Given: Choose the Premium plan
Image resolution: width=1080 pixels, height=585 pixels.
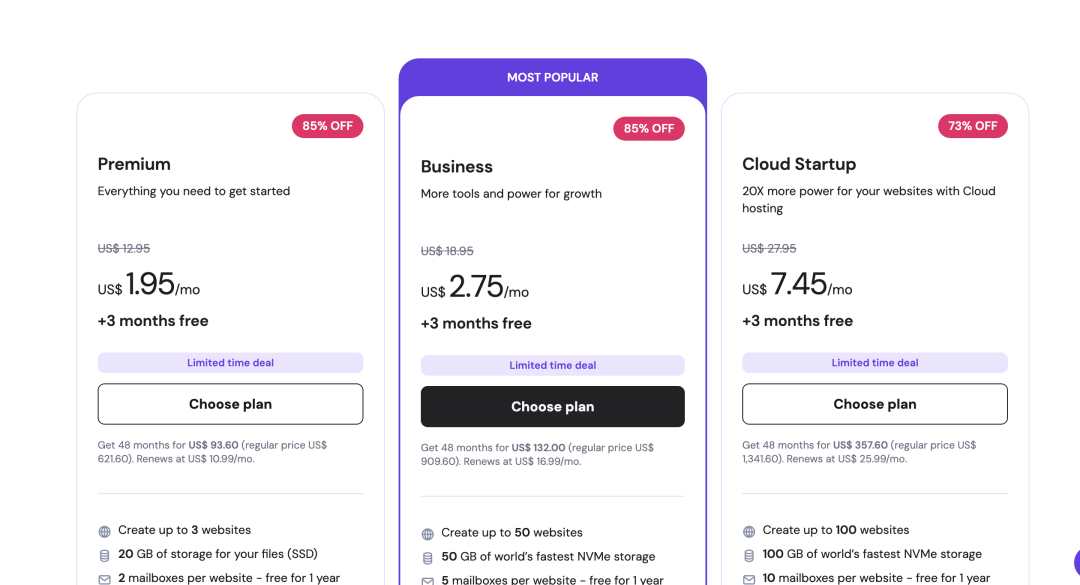Looking at the screenshot, I should (x=230, y=404).
